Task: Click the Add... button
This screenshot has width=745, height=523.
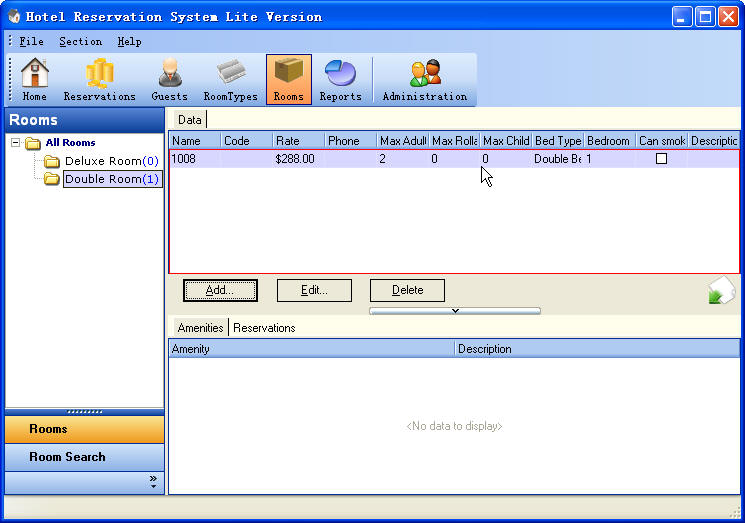Action: [220, 290]
